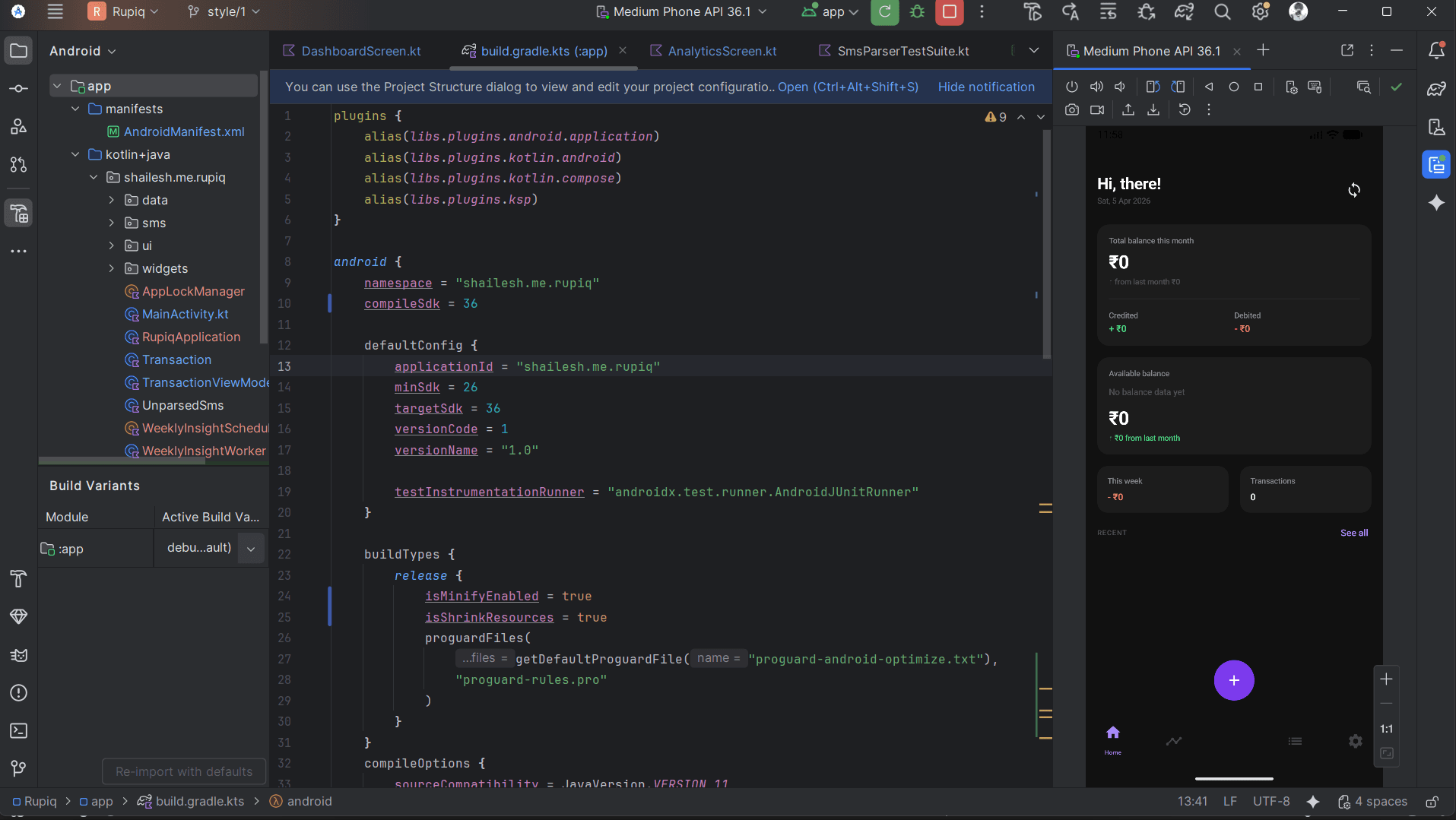
Task: Close build.gradle.kts editor tab
Action: pos(623,50)
